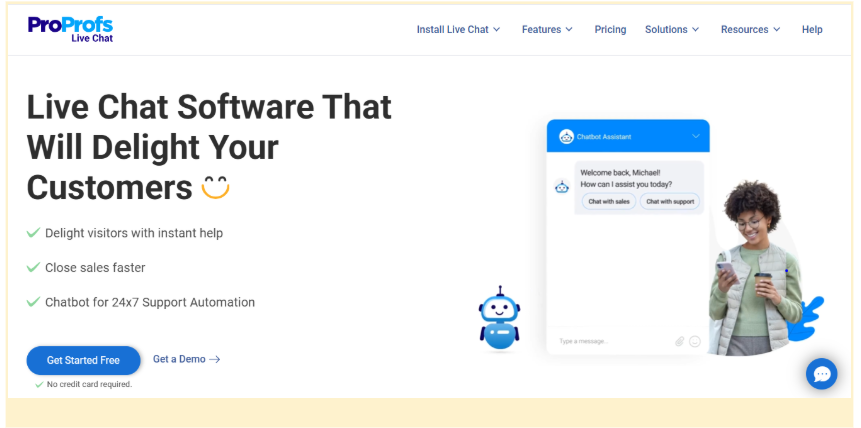Viewport: 861px width, 428px height.
Task: Click 'Welcome back, Michael!' message
Action: click(x=620, y=173)
